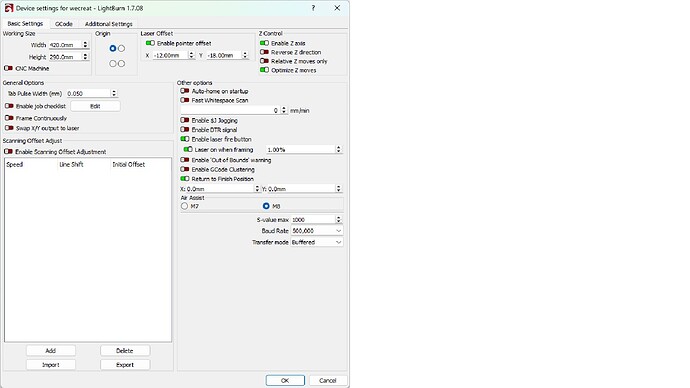Click the Add button
This screenshot has width=690, height=388.
pos(51,351)
